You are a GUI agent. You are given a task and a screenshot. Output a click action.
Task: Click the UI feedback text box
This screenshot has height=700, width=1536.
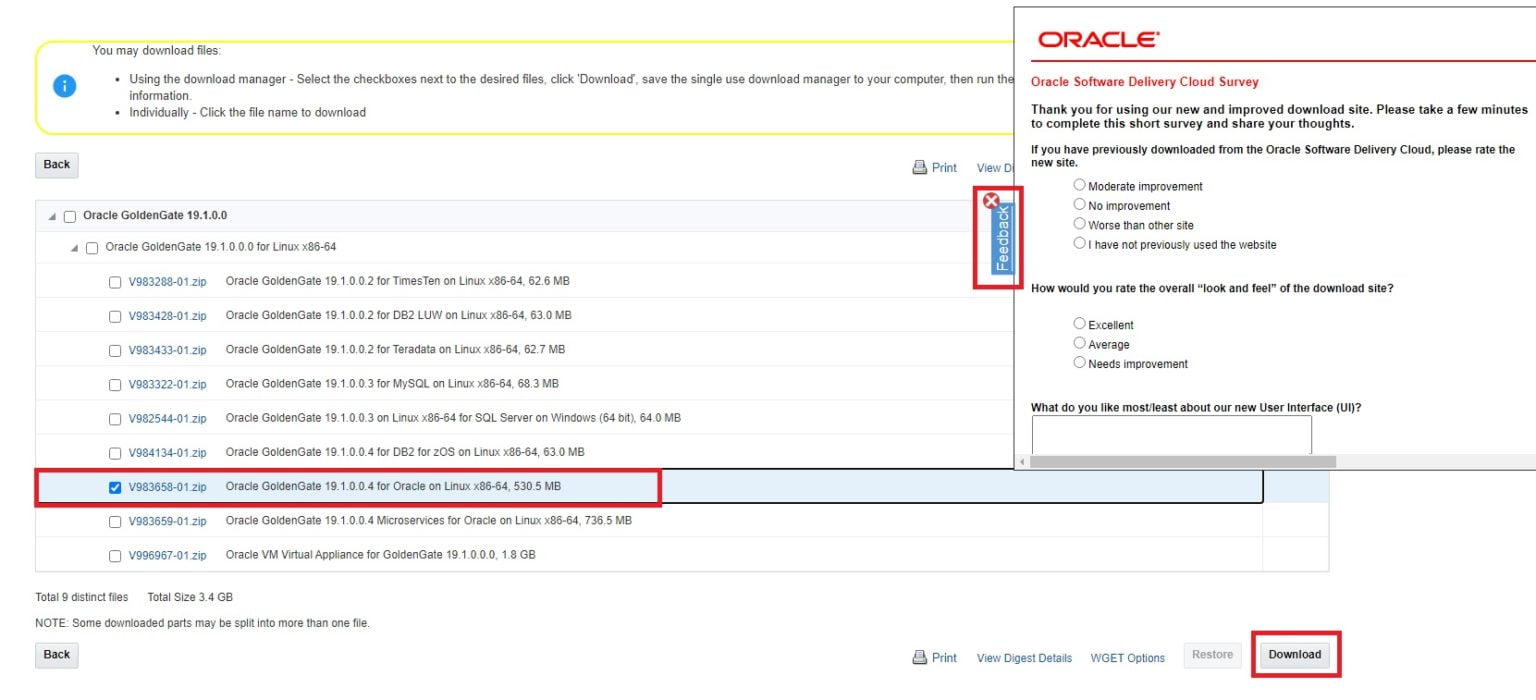pos(1171,435)
